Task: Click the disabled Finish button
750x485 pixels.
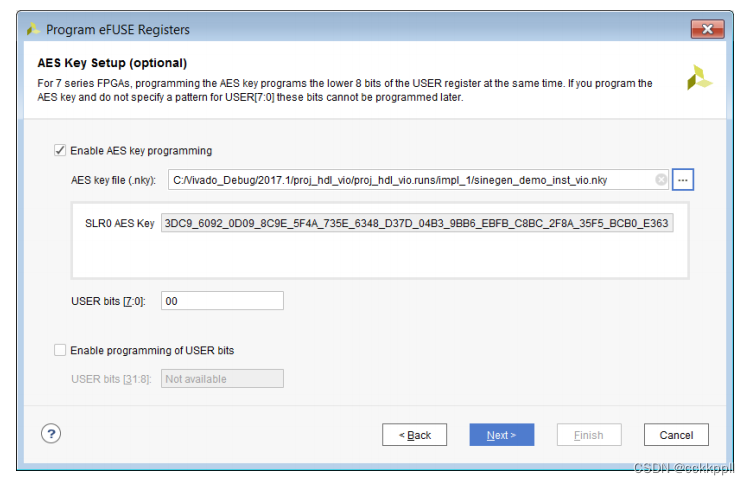Action: pyautogui.click(x=589, y=435)
